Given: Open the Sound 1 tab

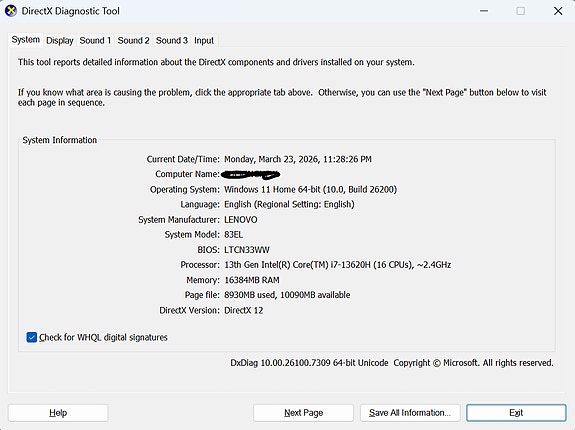Looking at the screenshot, I should click(x=95, y=40).
